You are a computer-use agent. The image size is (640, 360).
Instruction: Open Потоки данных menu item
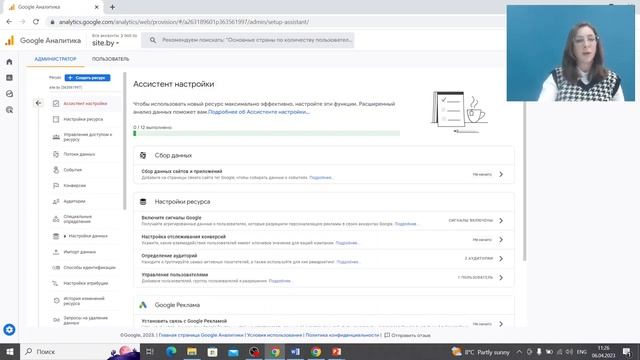pyautogui.click(x=79, y=154)
